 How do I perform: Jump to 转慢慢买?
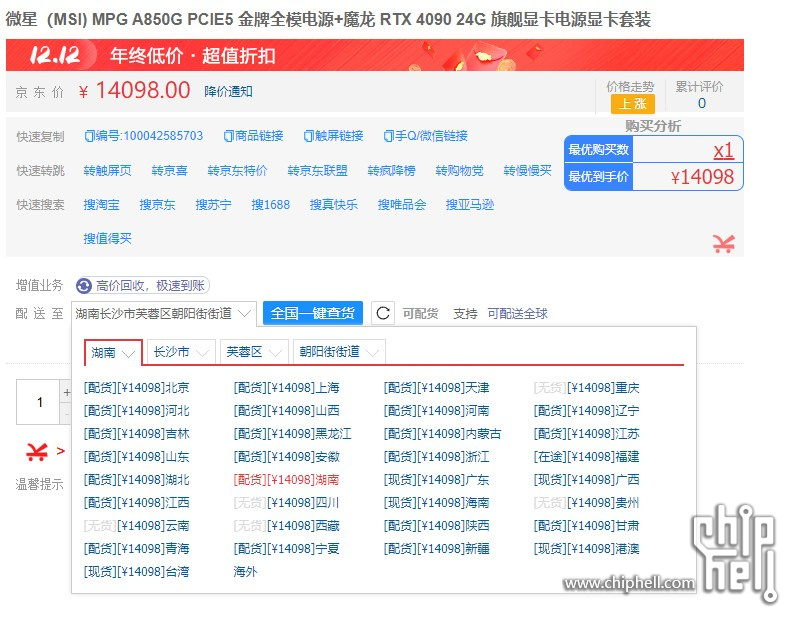(527, 171)
